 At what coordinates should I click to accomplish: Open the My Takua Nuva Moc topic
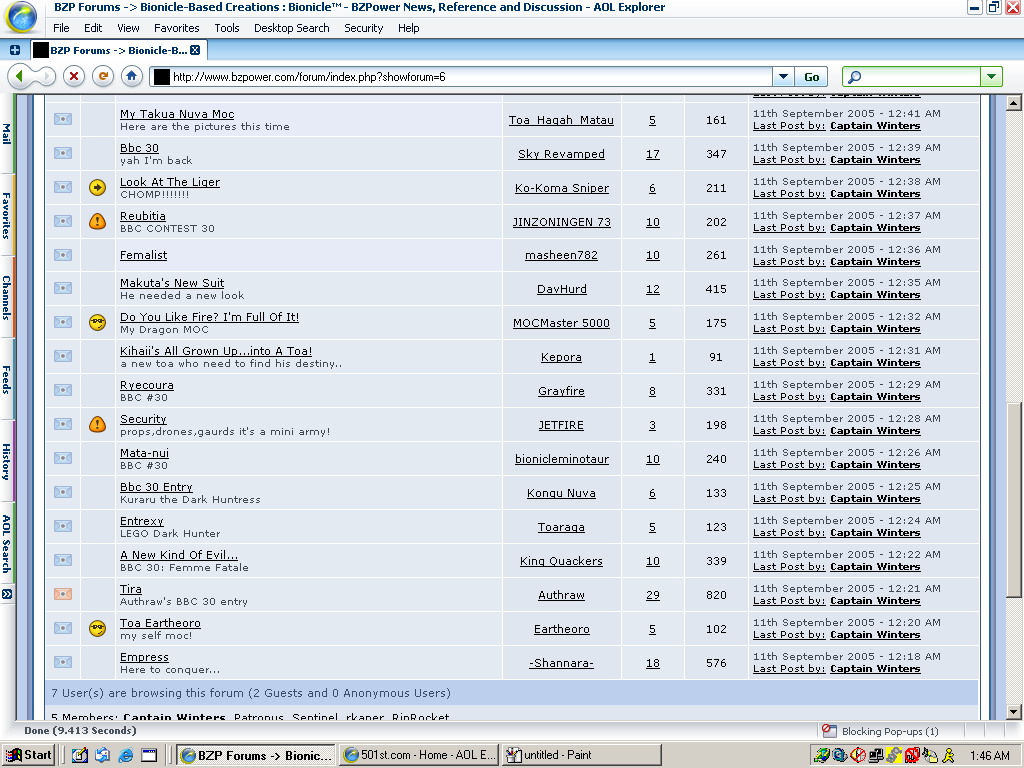tap(178, 113)
